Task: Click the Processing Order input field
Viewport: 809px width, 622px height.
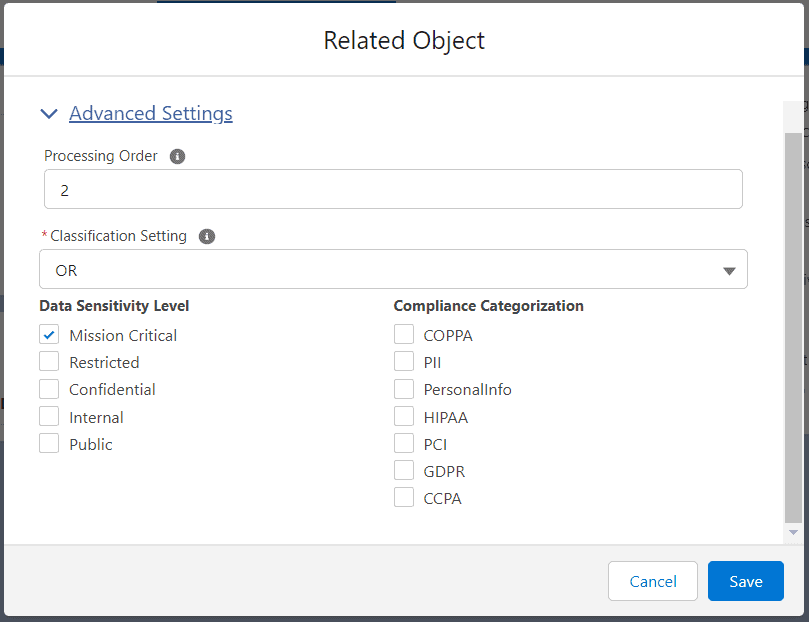Action: (x=393, y=189)
